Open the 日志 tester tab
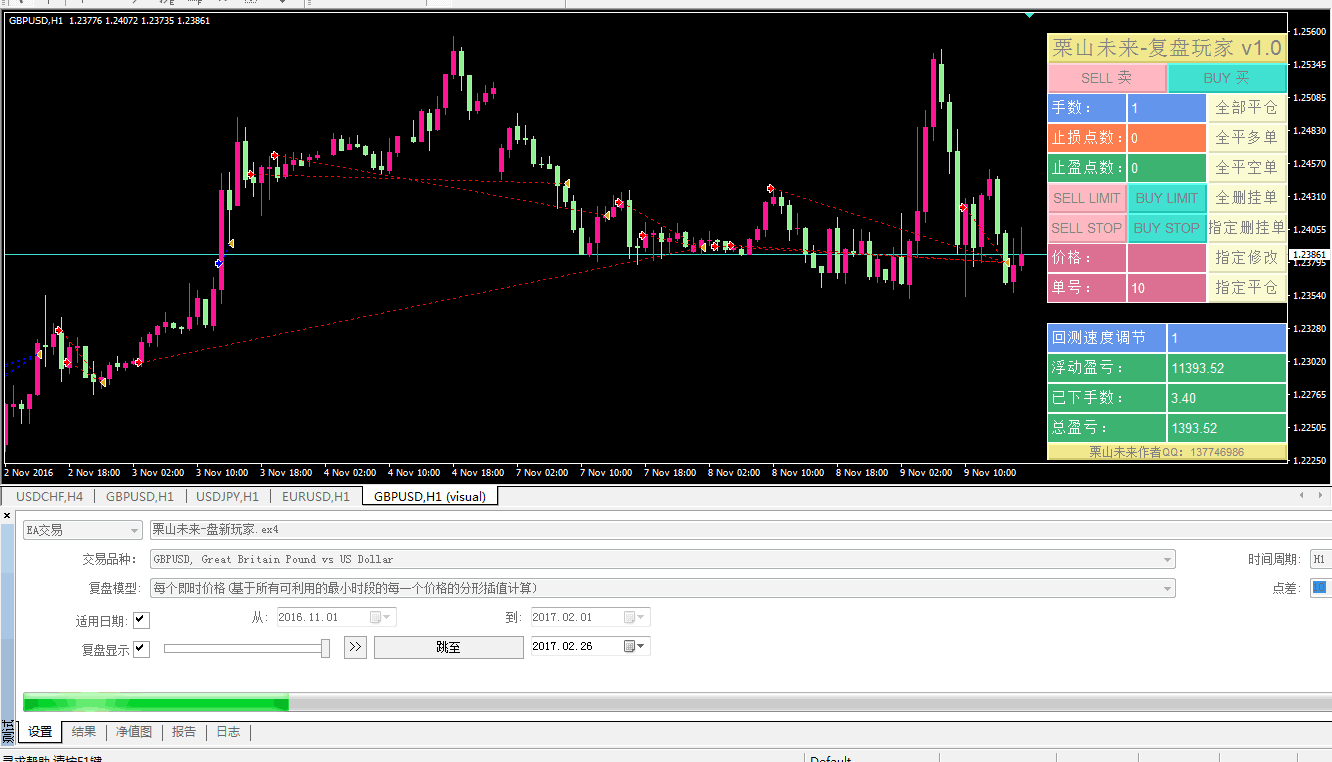Image resolution: width=1332 pixels, height=762 pixels. click(228, 732)
